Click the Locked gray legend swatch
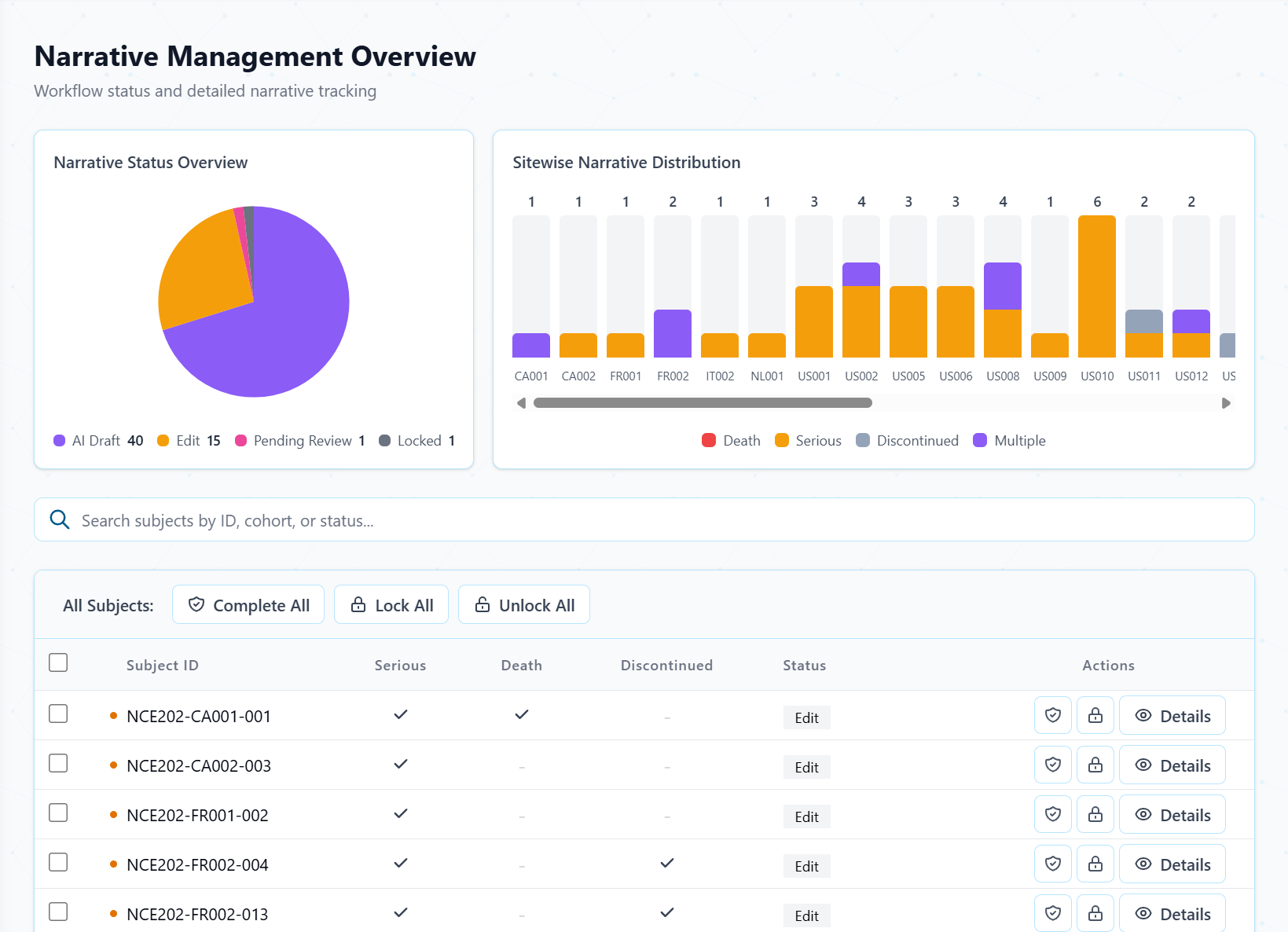This screenshot has width=1288, height=932. (x=385, y=441)
